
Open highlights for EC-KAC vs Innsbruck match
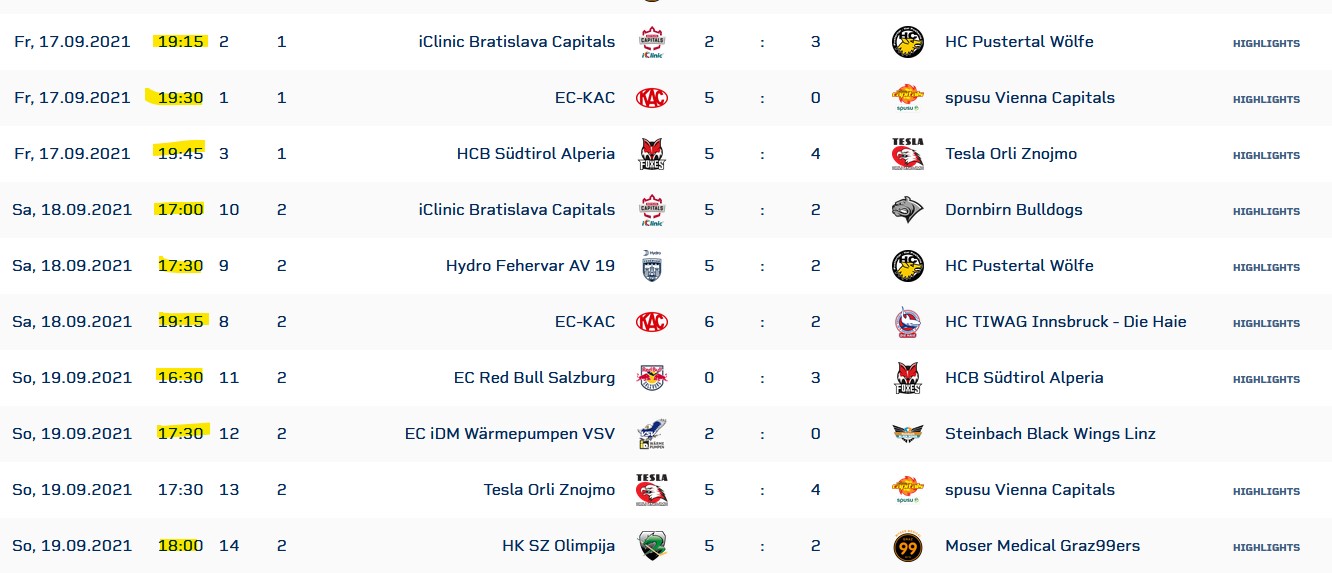(1266, 323)
